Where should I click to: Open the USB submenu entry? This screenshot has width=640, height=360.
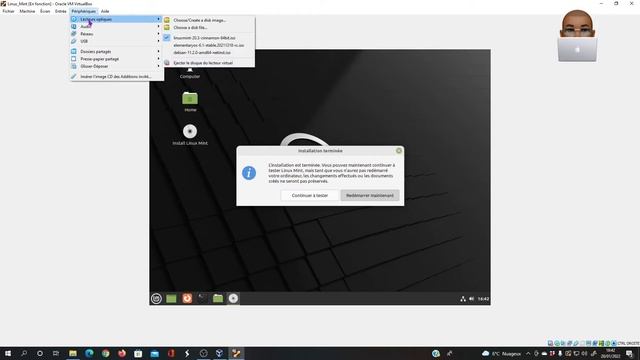(x=116, y=41)
